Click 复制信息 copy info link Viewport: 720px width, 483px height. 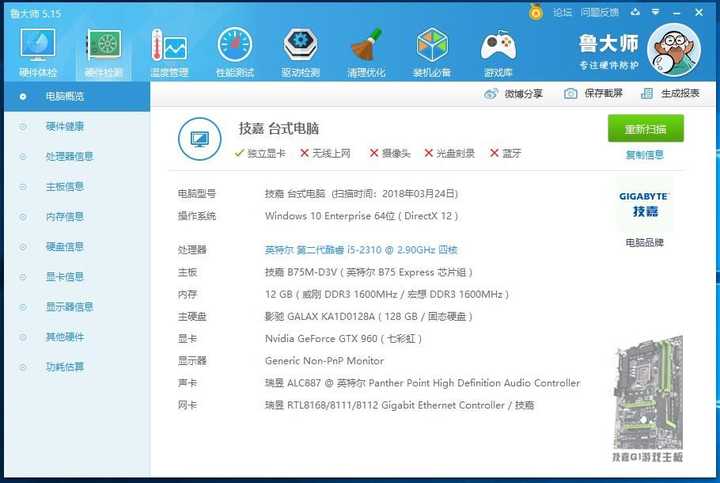click(645, 155)
